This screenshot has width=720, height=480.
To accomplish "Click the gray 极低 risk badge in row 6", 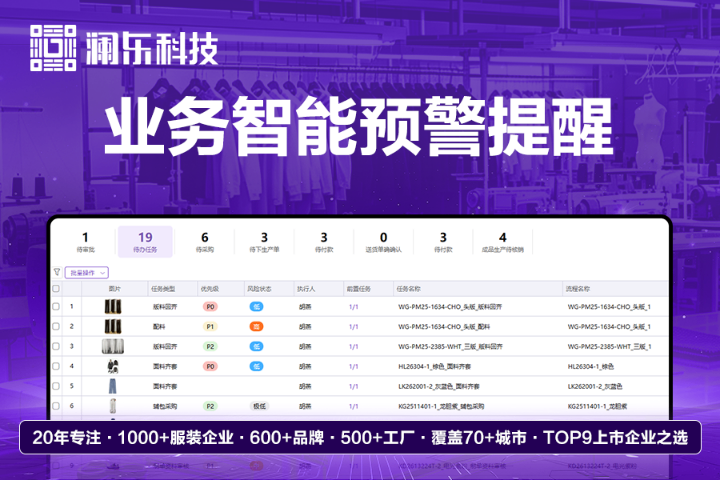I will pos(259,407).
